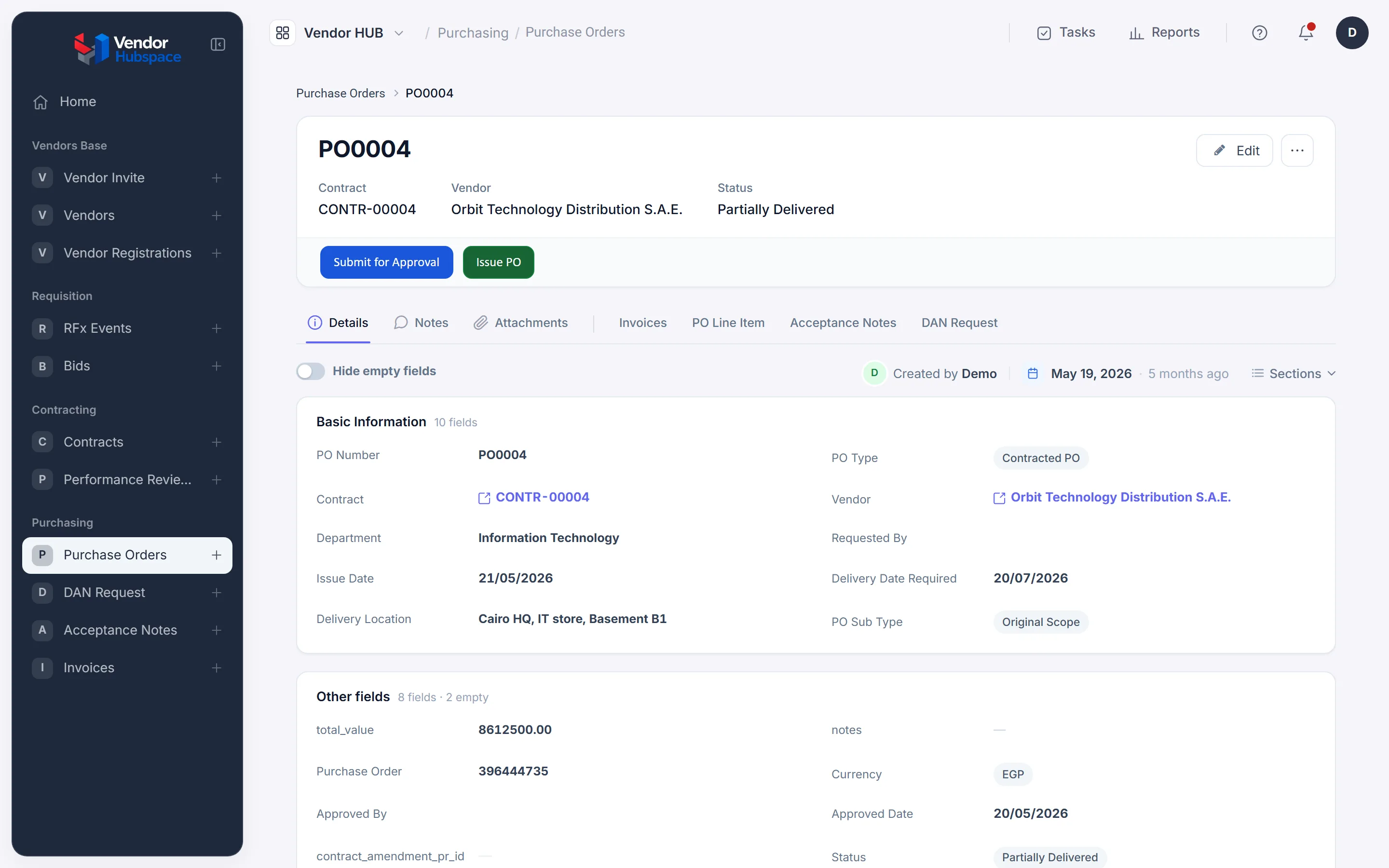Select the Details tab

pos(338,323)
